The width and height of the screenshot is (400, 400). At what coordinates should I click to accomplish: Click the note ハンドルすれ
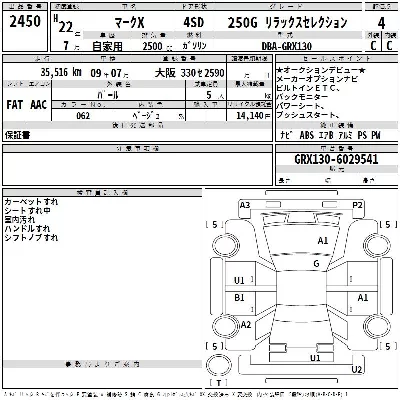pyautogui.click(x=27, y=229)
